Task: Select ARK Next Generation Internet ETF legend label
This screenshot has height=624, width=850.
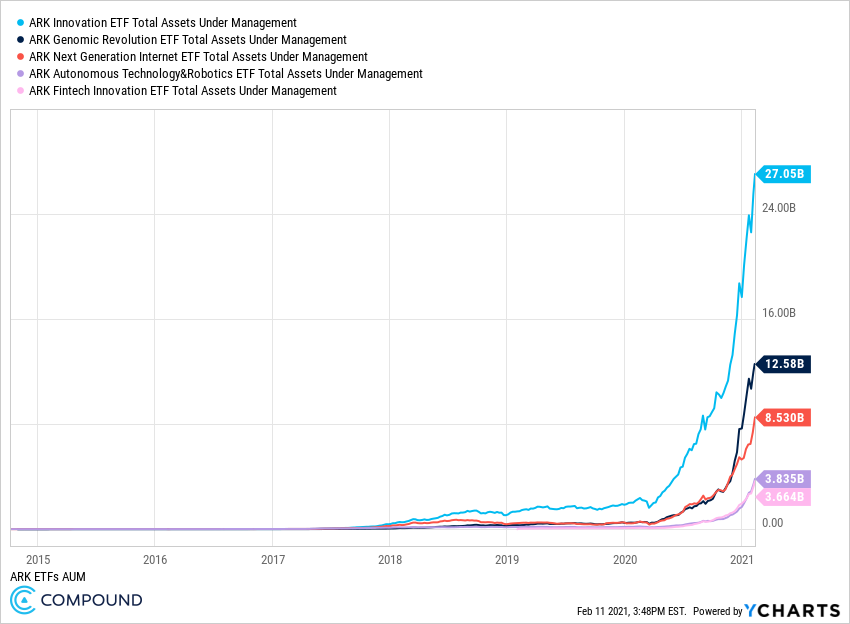Action: pyautogui.click(x=198, y=57)
